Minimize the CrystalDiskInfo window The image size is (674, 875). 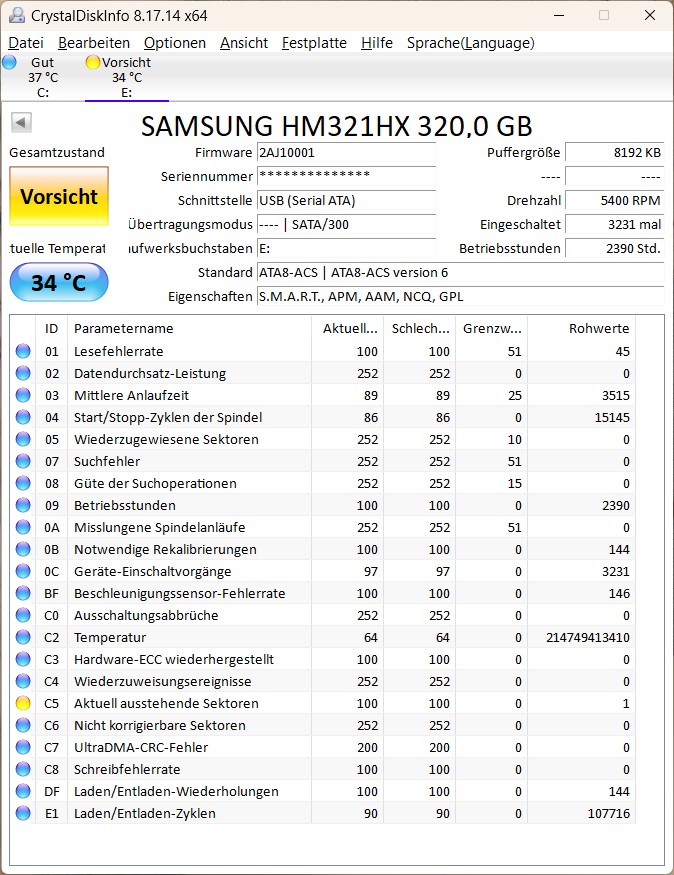tap(559, 15)
